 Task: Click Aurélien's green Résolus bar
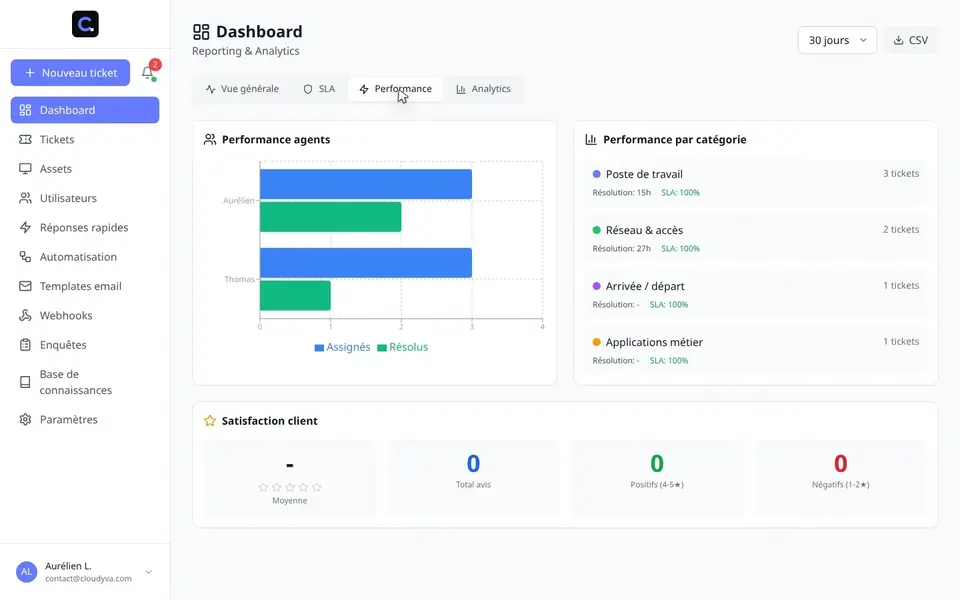(331, 217)
